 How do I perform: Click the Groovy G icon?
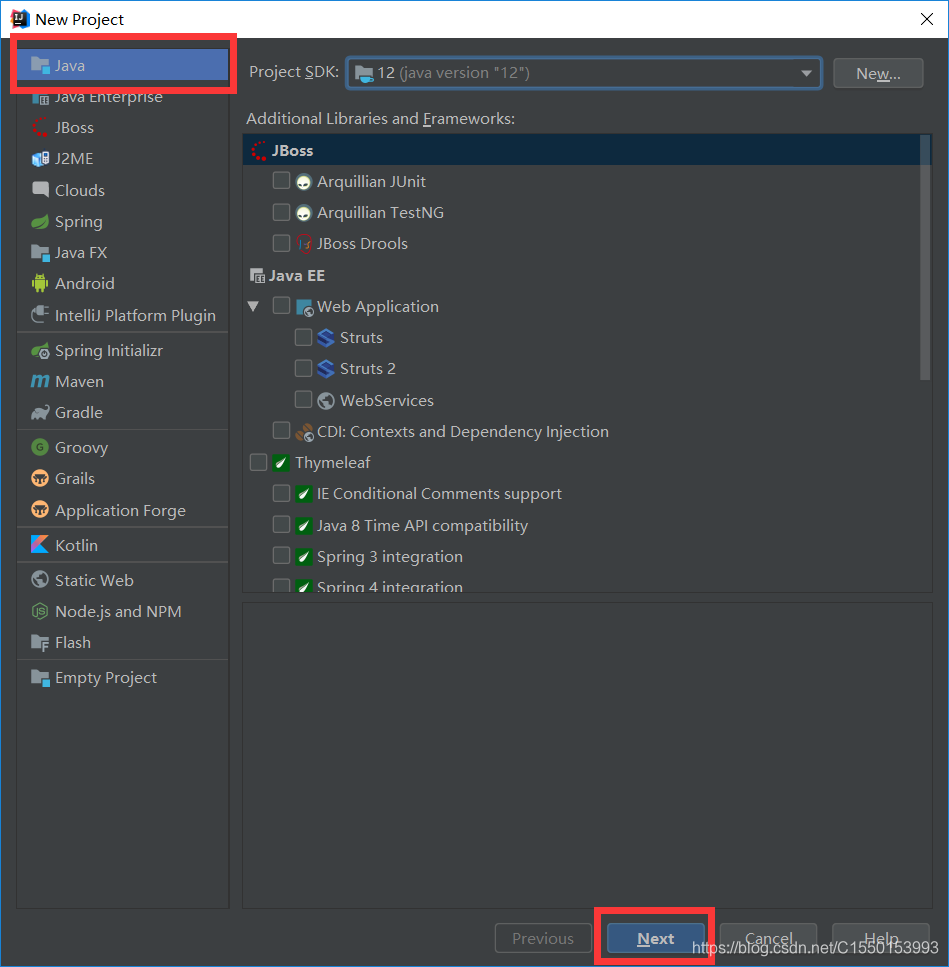point(40,447)
